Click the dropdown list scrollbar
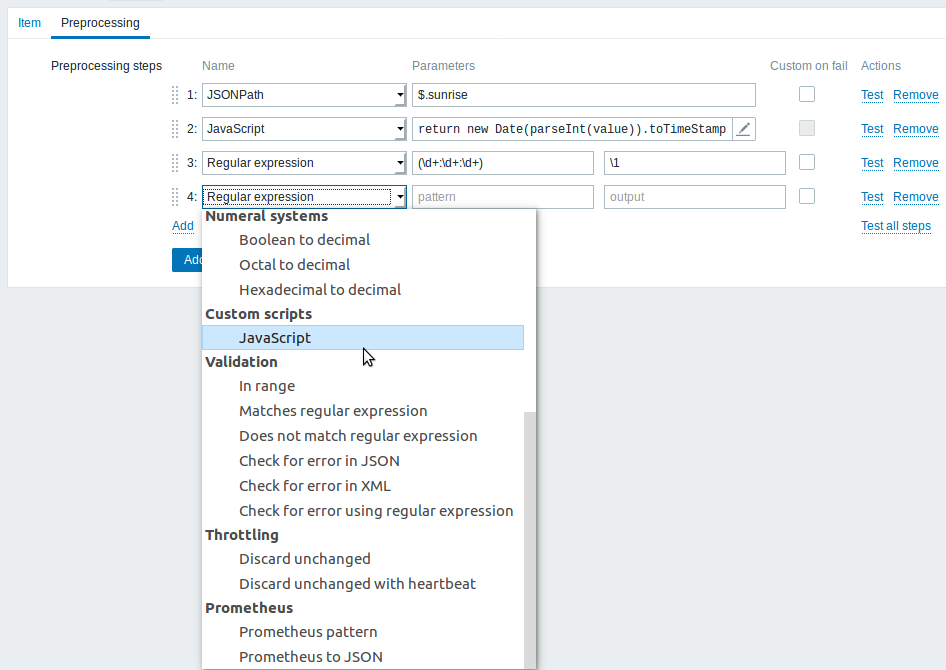946x670 pixels. pyautogui.click(x=530, y=540)
